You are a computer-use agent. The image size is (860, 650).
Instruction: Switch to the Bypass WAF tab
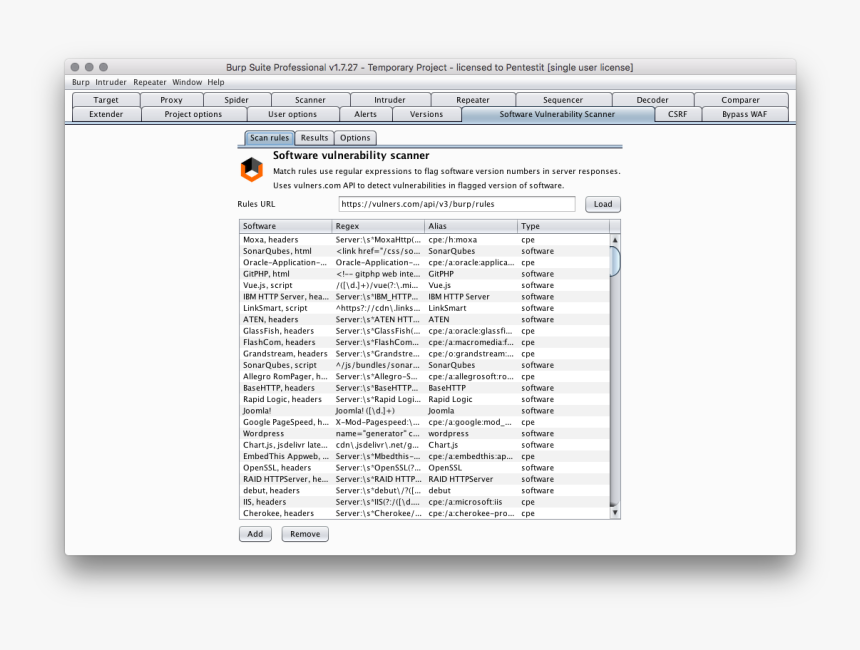(744, 114)
